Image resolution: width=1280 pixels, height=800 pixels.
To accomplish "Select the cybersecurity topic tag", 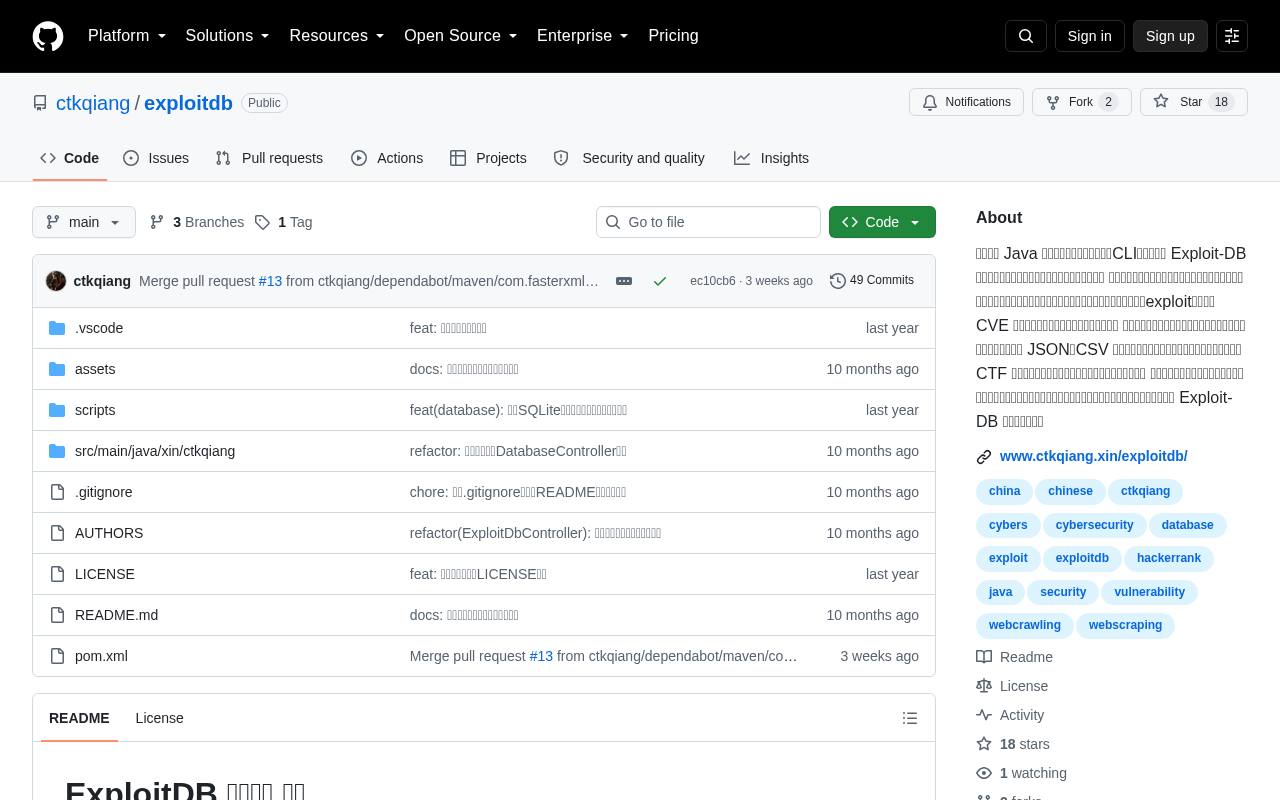I will click(x=1095, y=525).
